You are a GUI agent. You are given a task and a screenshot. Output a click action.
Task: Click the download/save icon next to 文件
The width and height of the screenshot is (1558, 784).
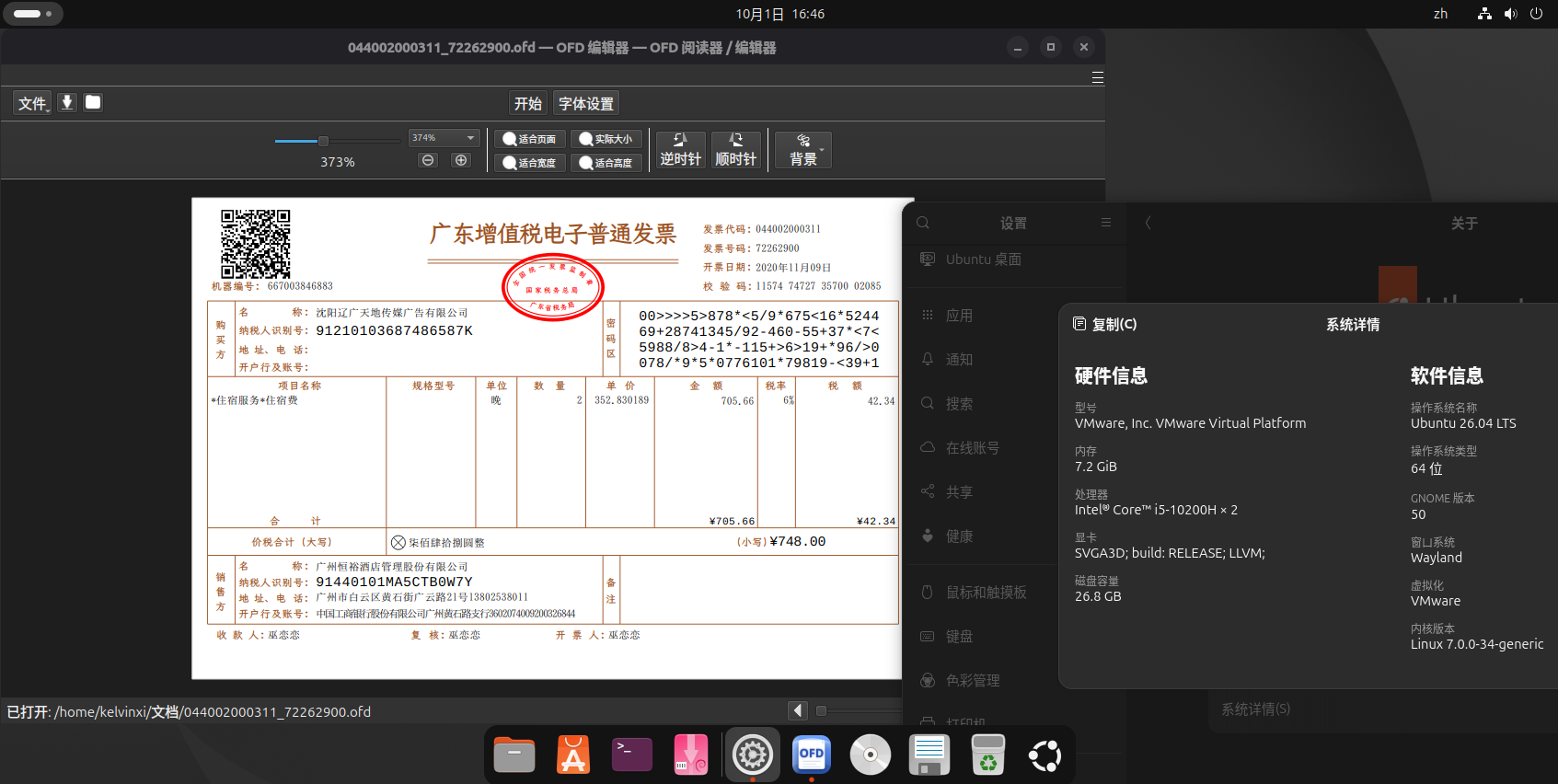67,102
